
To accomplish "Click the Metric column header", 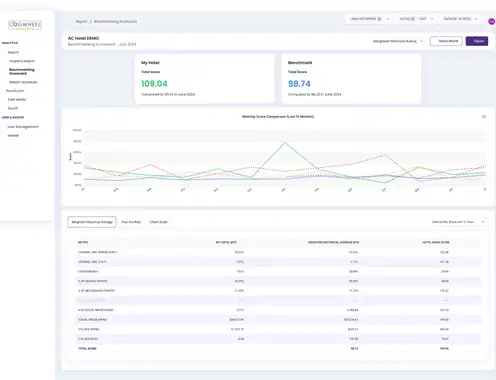I will (x=83, y=242).
